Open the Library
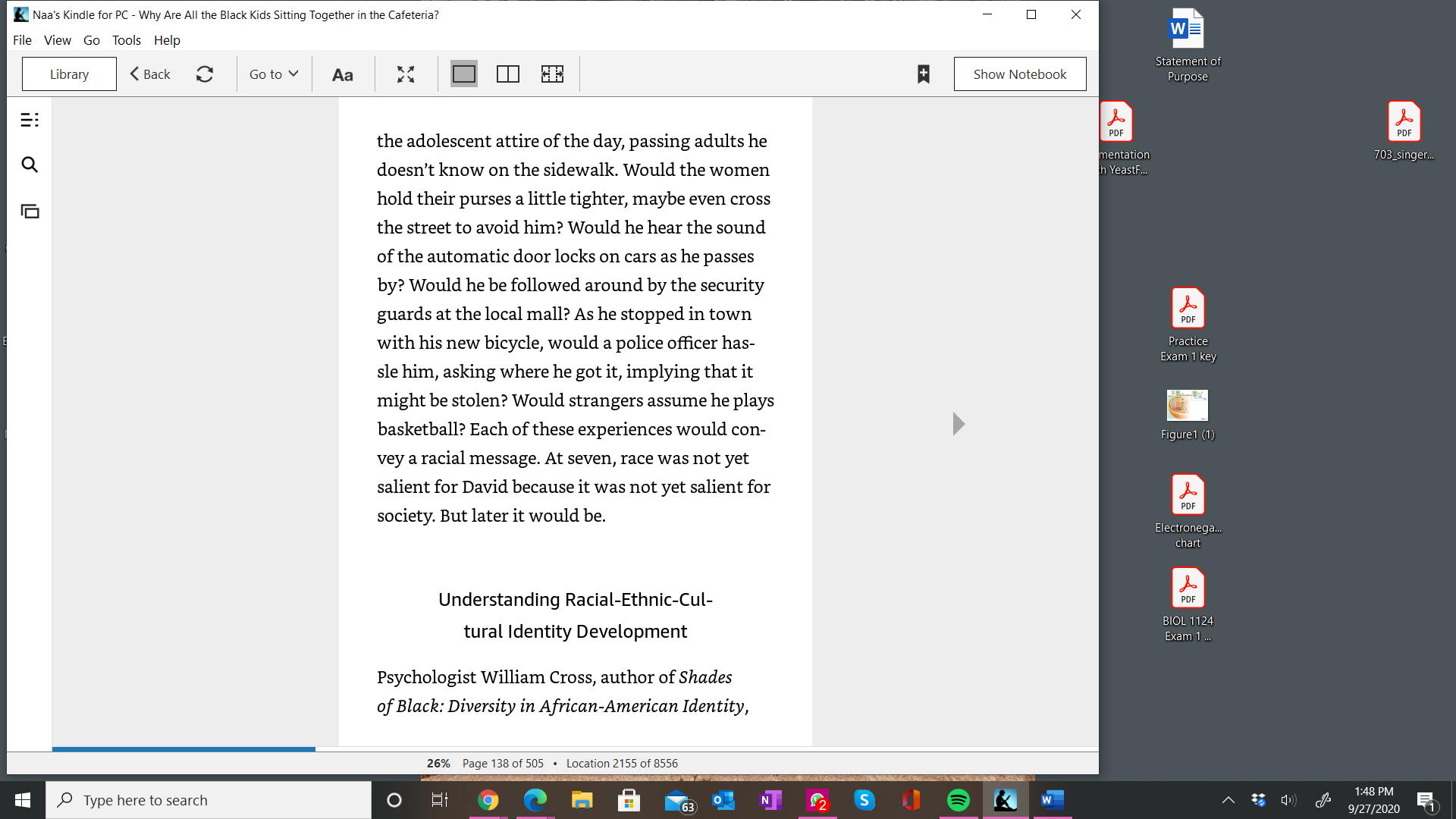 pyautogui.click(x=69, y=74)
